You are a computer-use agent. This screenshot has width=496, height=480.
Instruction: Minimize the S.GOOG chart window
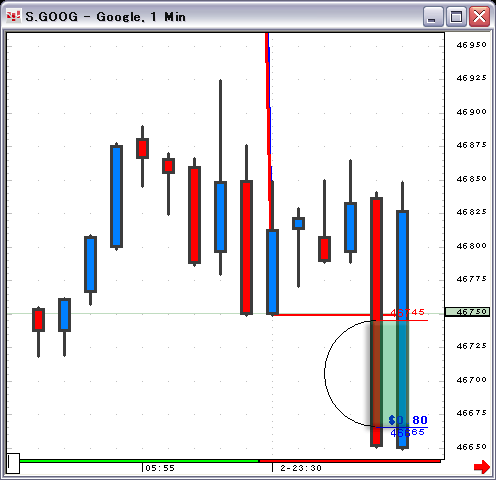(433, 17)
